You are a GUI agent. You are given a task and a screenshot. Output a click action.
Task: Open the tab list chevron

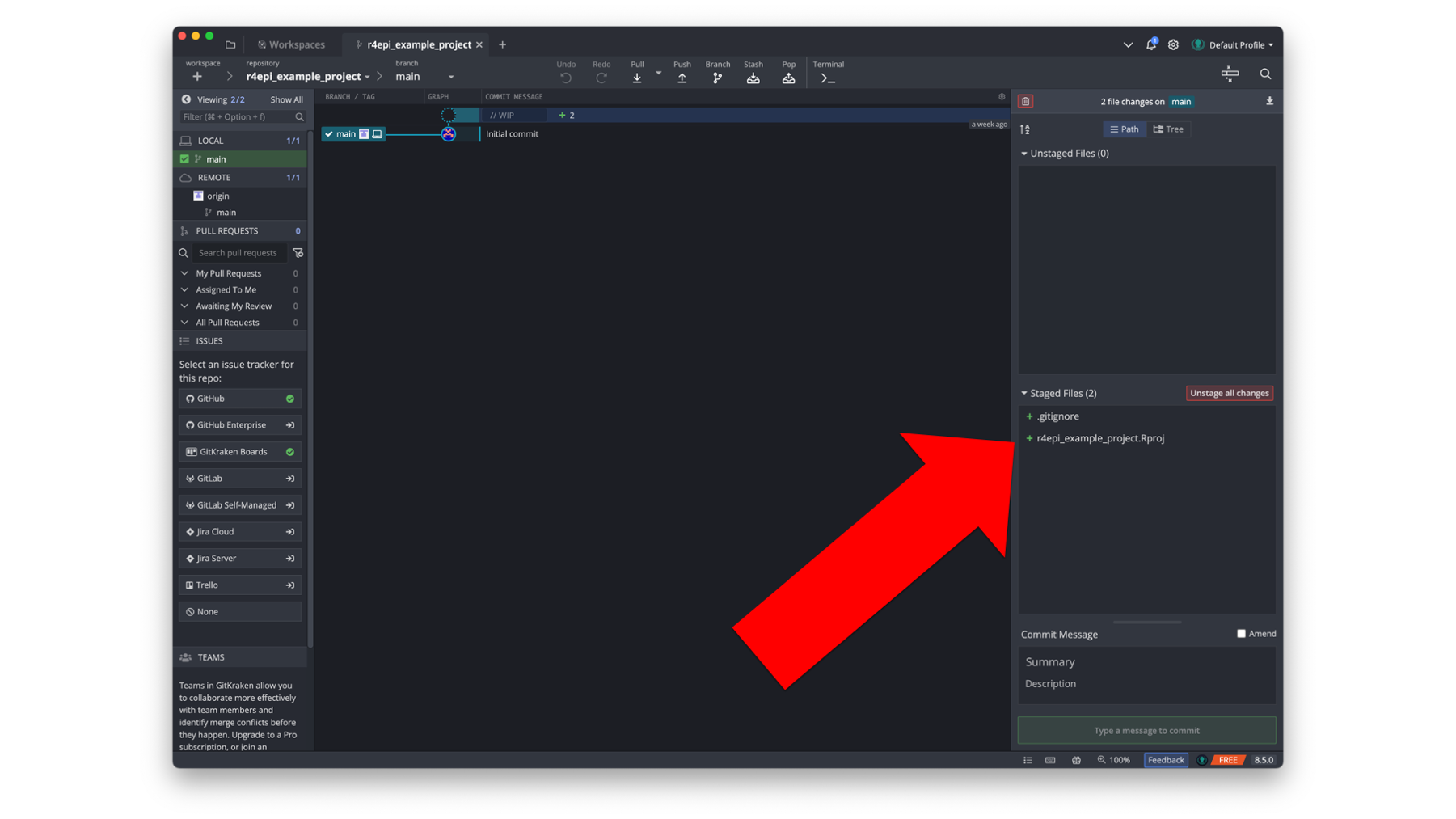coord(1128,44)
